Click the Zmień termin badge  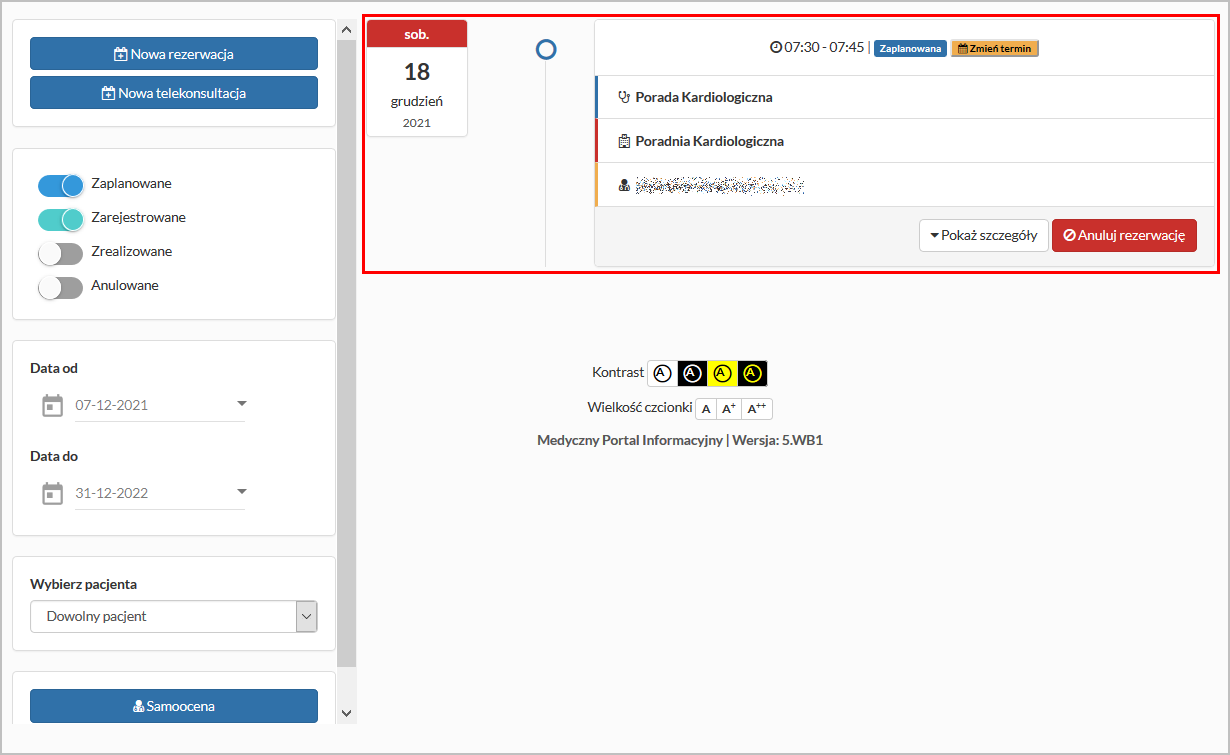[994, 48]
